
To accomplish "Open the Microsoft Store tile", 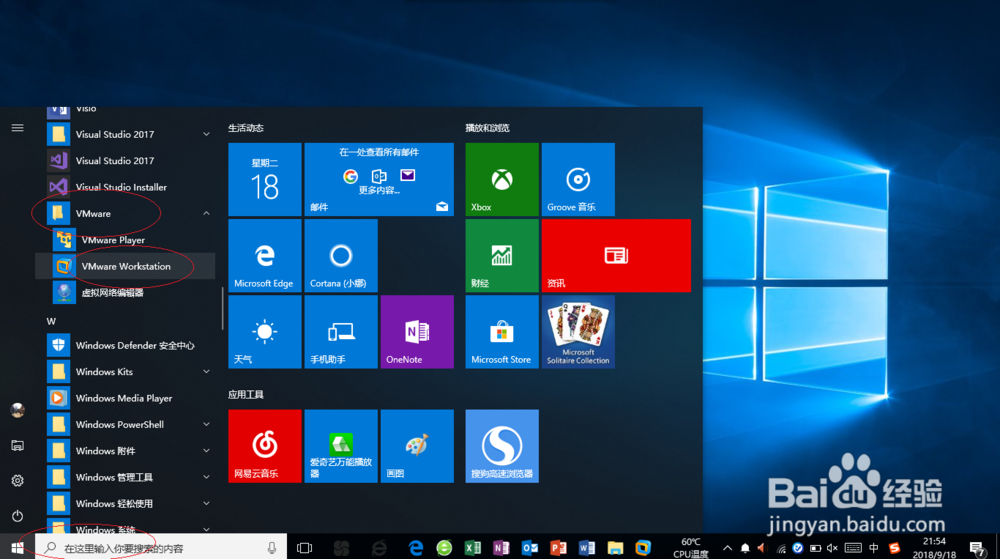I will [501, 331].
